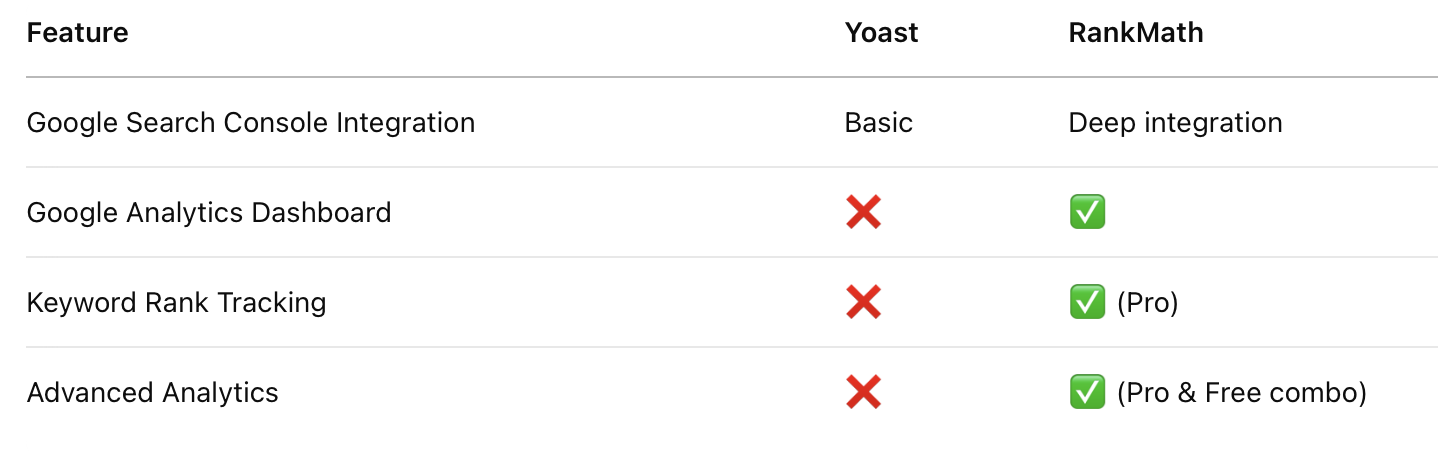This screenshot has height=470, width=1438.
Task: Click the green check for Keyword Rank Tracking
Action: tap(1087, 302)
